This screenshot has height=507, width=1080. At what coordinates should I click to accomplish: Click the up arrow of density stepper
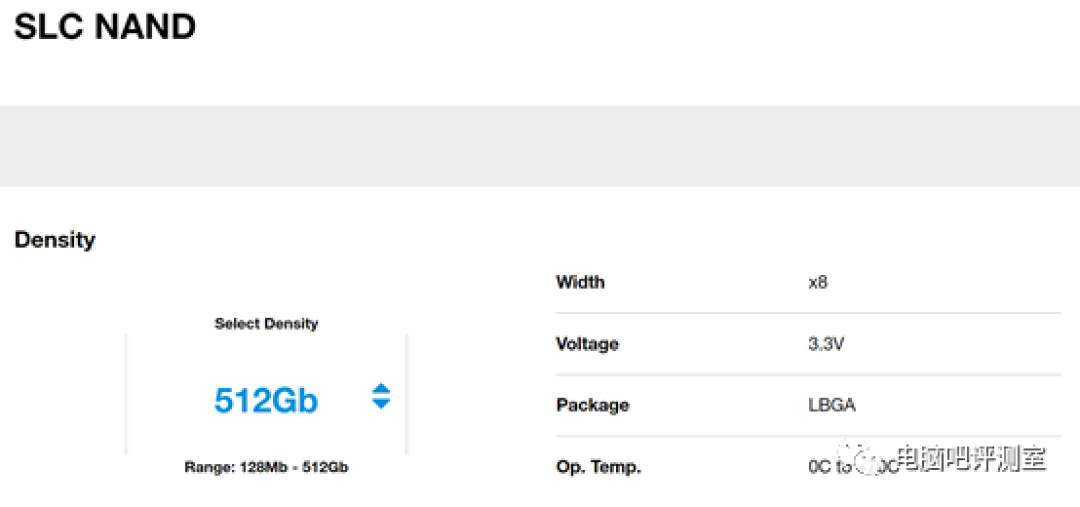pyautogui.click(x=380, y=389)
